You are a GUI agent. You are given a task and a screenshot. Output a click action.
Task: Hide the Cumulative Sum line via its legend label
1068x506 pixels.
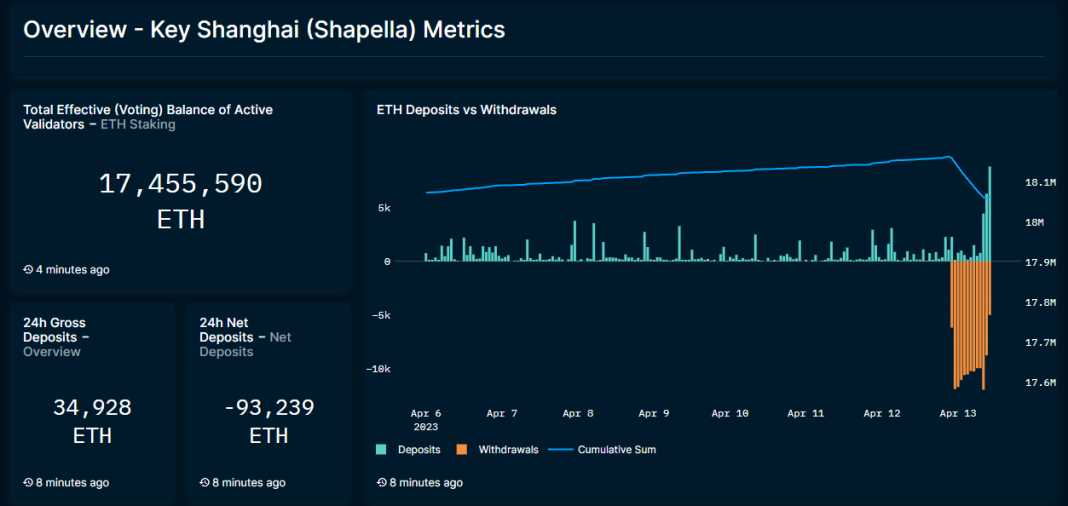pos(616,450)
